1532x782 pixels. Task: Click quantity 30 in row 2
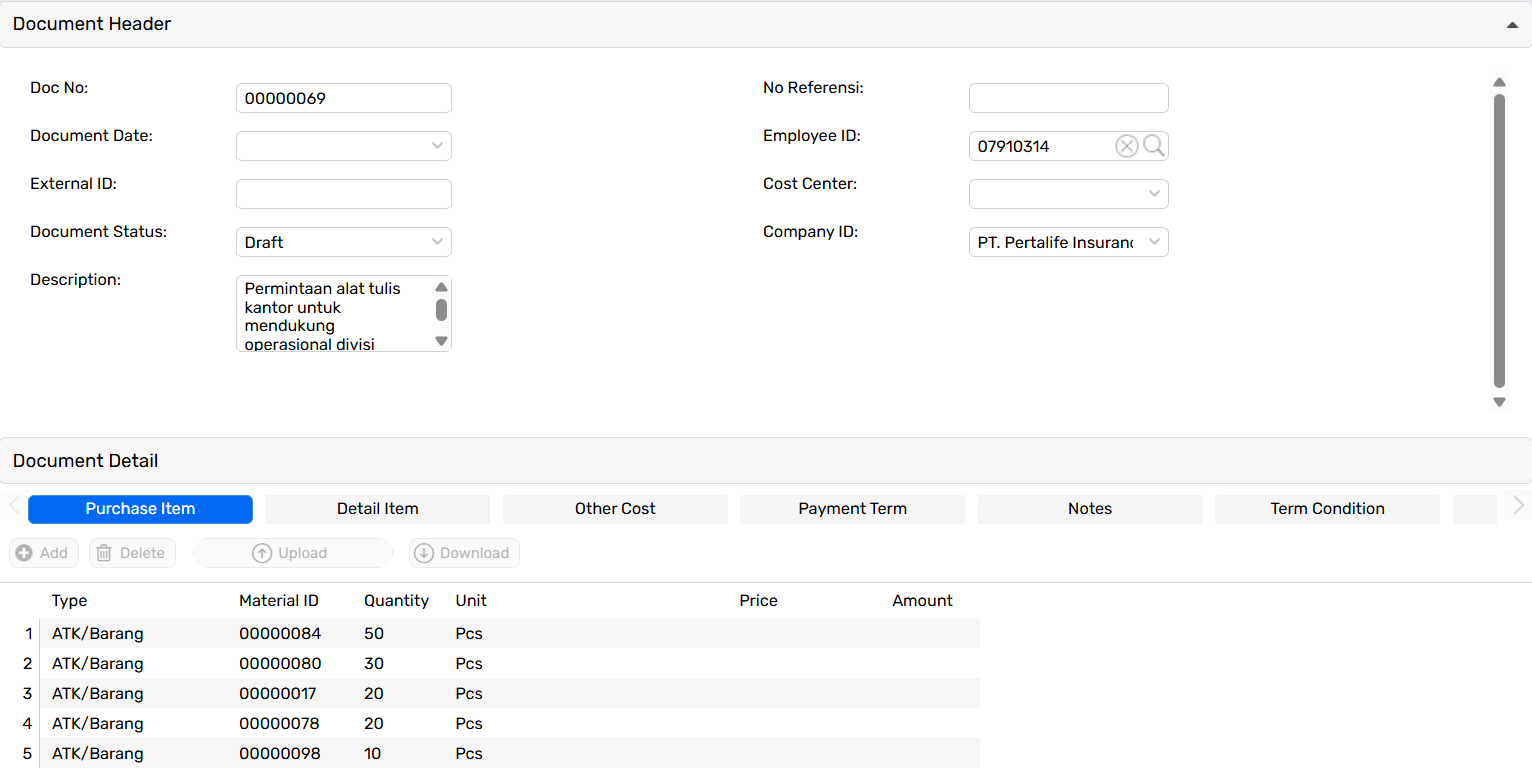click(x=374, y=664)
